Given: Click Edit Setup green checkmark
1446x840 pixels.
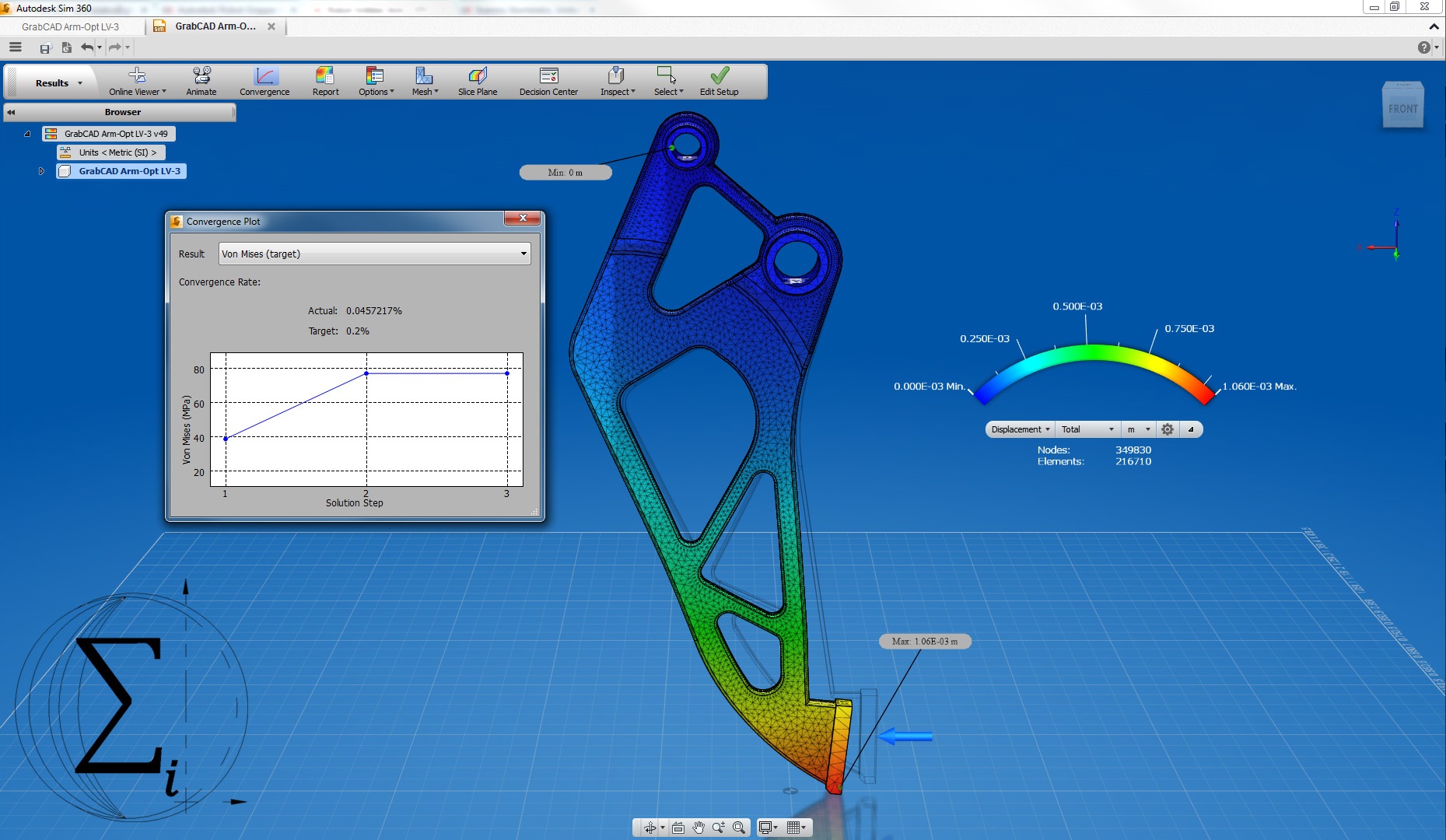Looking at the screenshot, I should click(x=719, y=82).
